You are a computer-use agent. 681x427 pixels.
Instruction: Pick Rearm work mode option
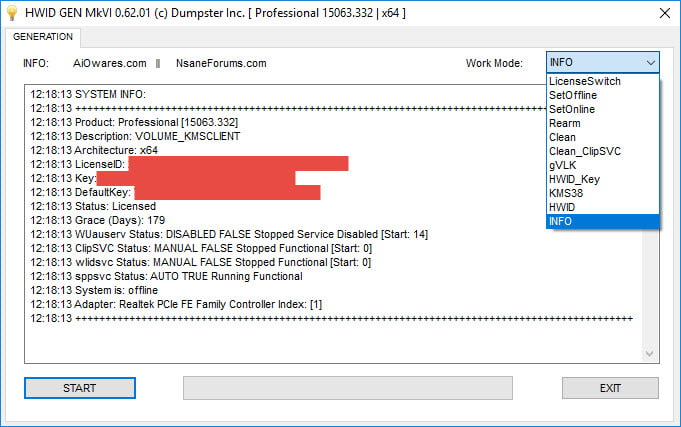coord(602,123)
